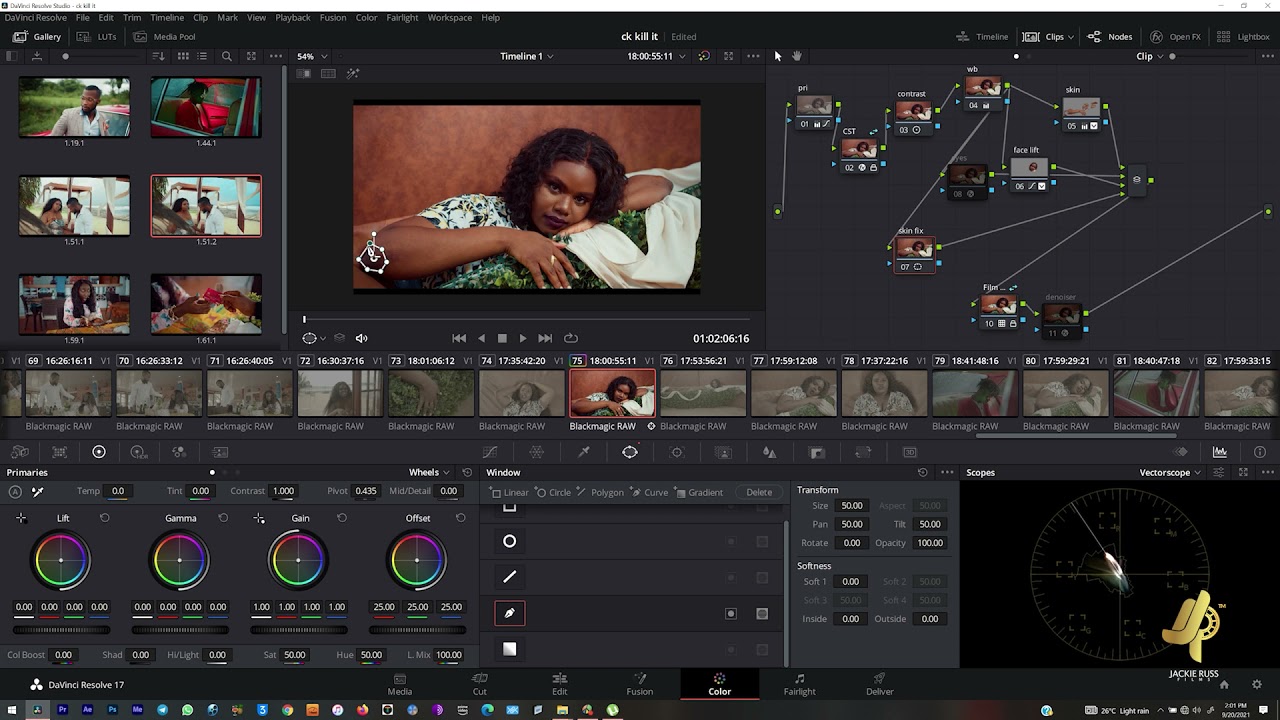The image size is (1280, 720).
Task: Click the Contrast value field
Action: [x=284, y=491]
